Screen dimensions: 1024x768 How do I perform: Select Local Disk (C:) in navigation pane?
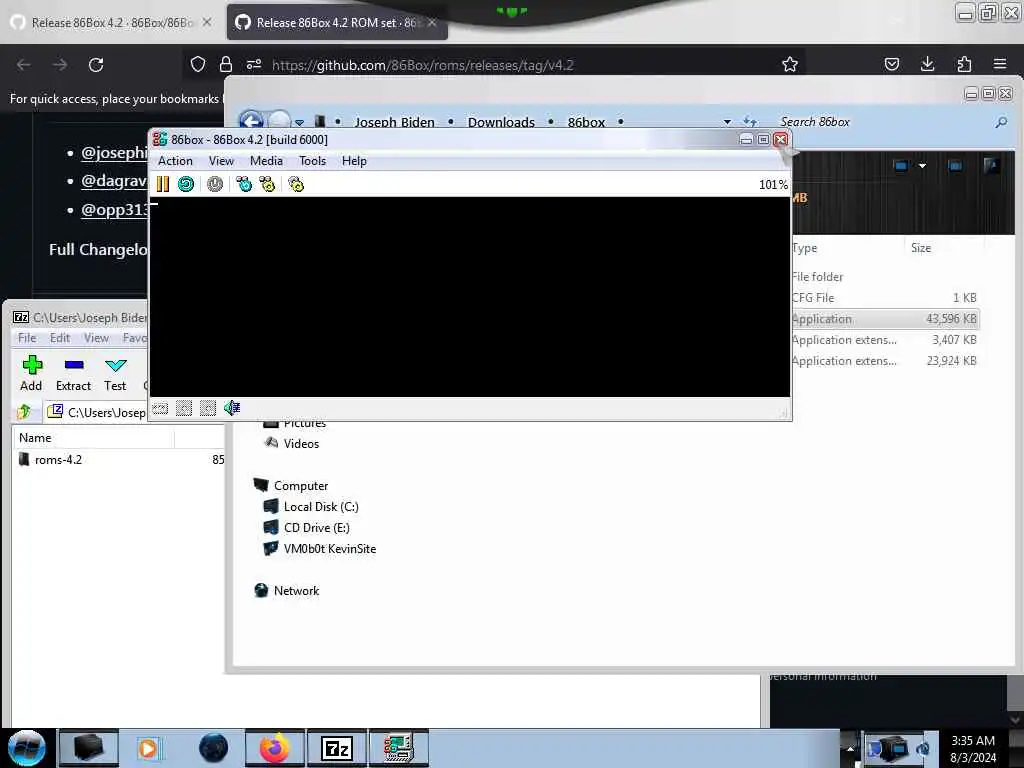(311, 507)
